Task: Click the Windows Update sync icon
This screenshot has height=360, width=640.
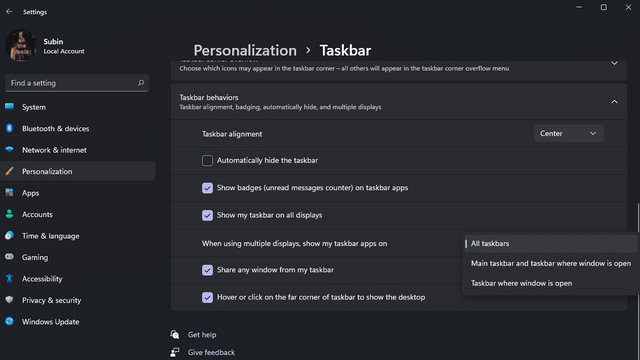Action: coord(9,322)
